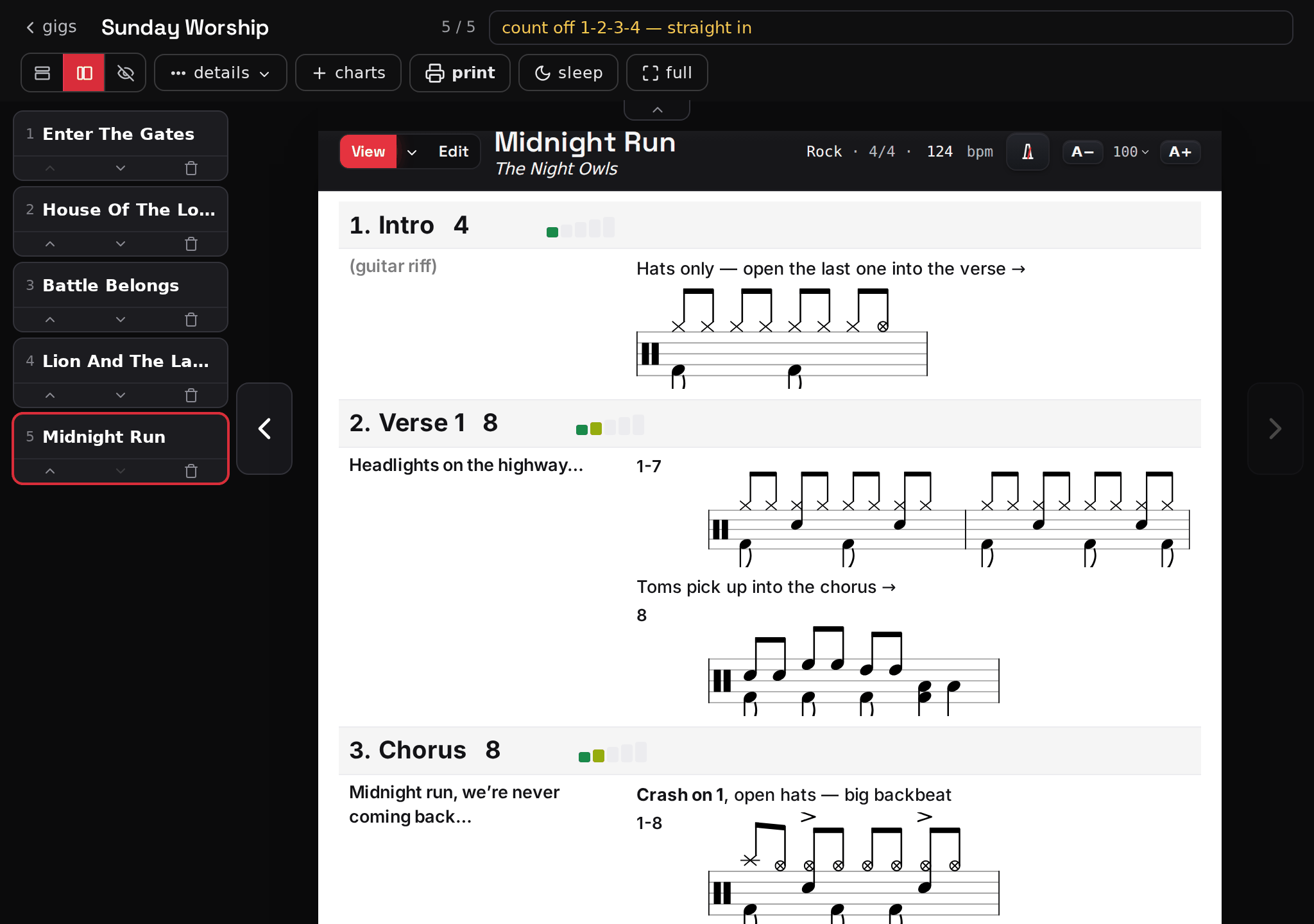Delete House Of The Lo... song
Screen dimensions: 1314x924
pos(191,244)
